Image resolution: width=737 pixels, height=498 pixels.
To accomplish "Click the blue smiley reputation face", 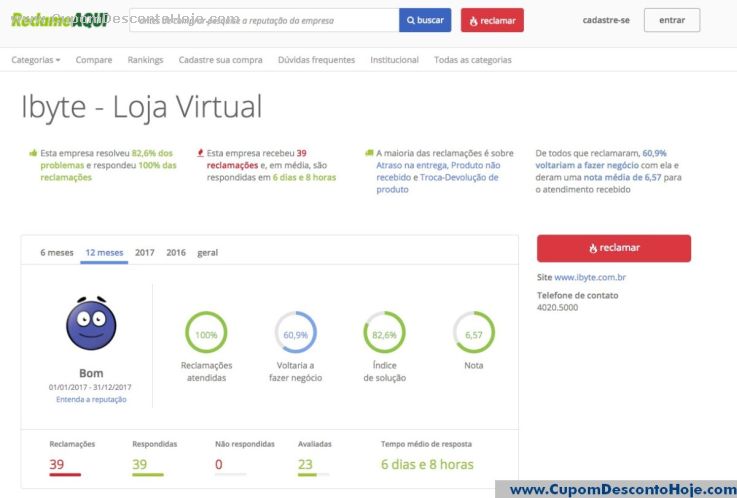I will 91,323.
